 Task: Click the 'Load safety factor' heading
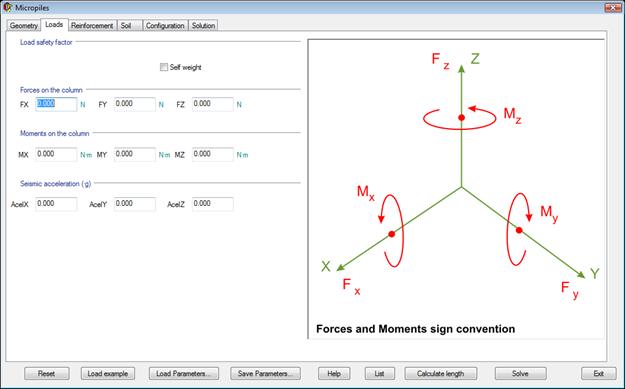tap(46, 42)
